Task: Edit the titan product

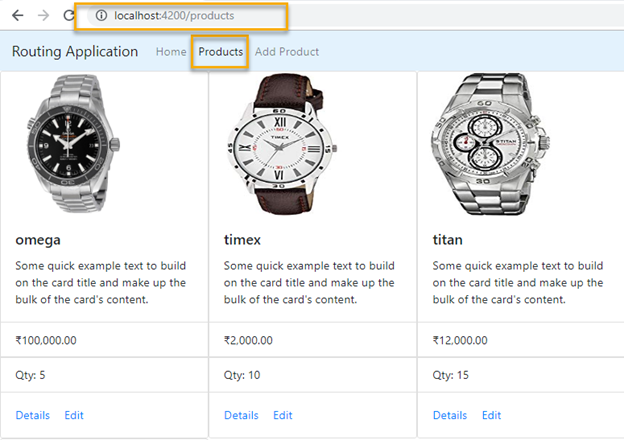Action: [x=491, y=415]
